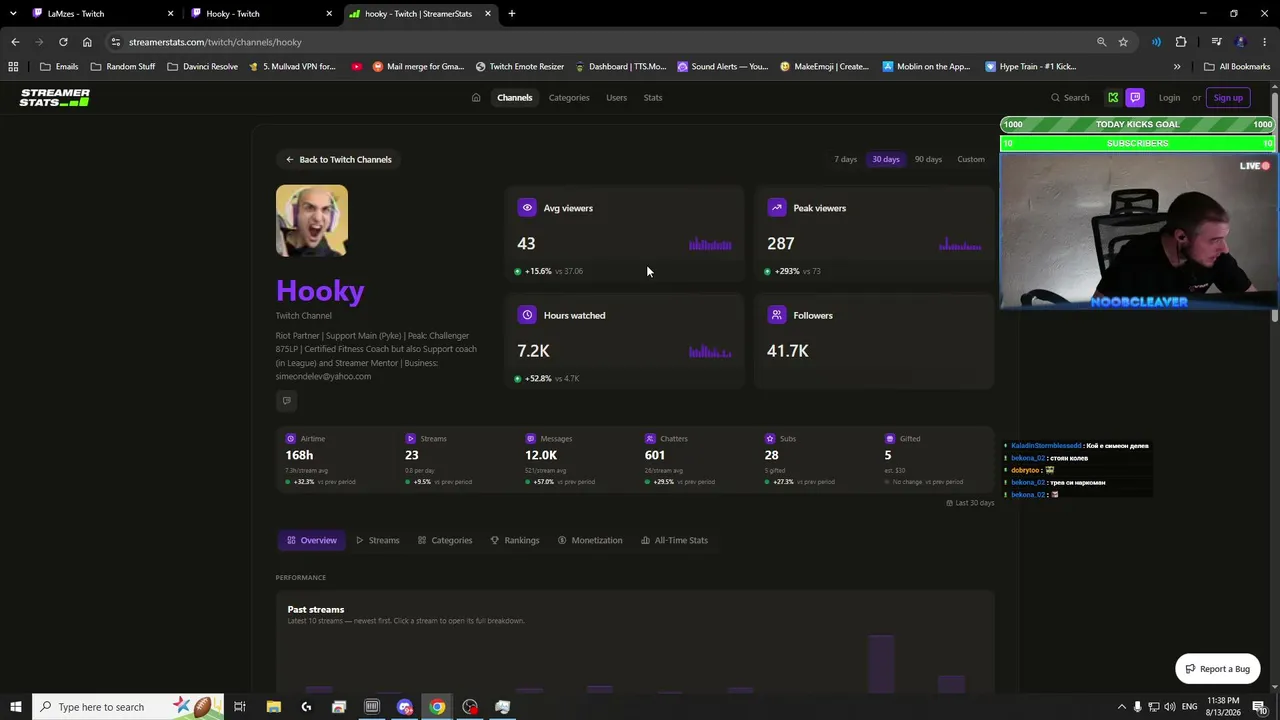1280x720 pixels.
Task: Open the YouTube bookmark icon
Action: [x=357, y=67]
